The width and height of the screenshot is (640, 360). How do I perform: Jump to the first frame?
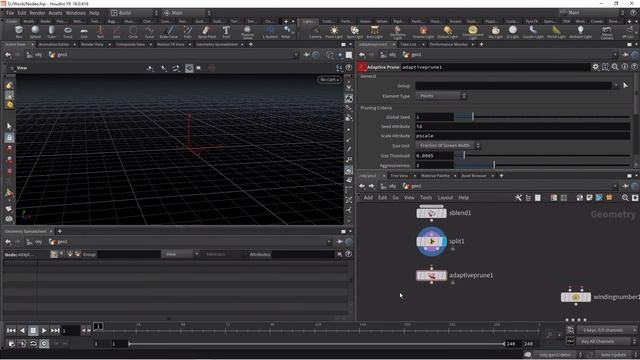click(11, 331)
